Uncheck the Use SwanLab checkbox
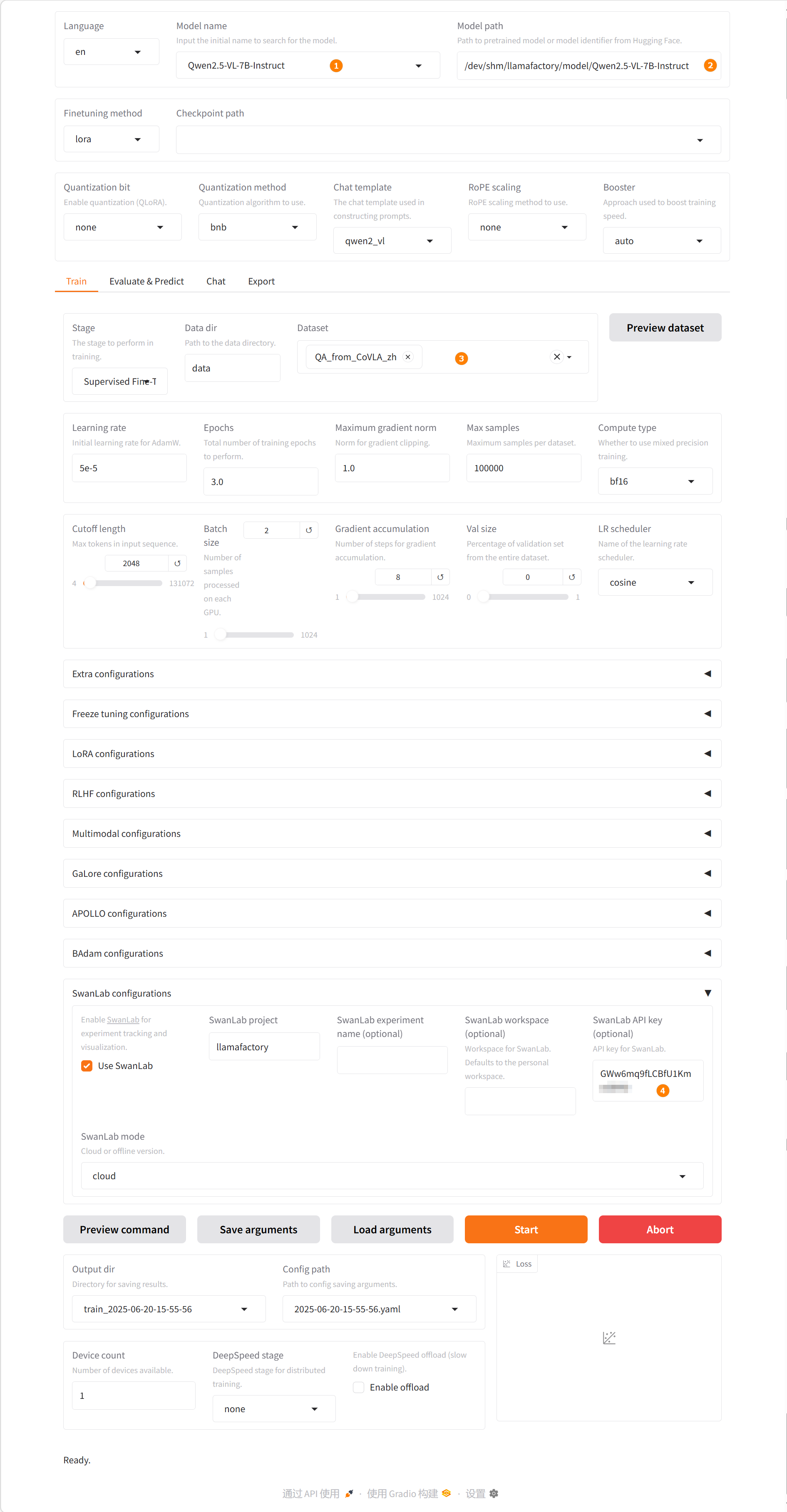 coord(87,1066)
